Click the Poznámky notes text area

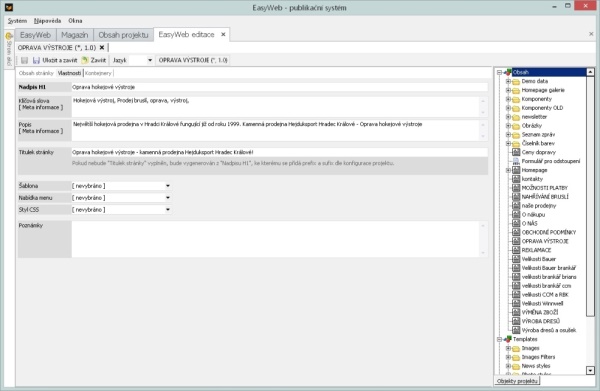click(276, 239)
